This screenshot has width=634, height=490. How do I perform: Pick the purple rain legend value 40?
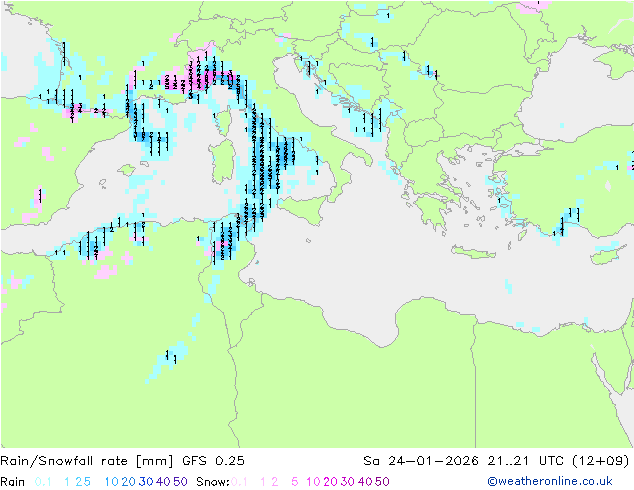pyautogui.click(x=163, y=482)
